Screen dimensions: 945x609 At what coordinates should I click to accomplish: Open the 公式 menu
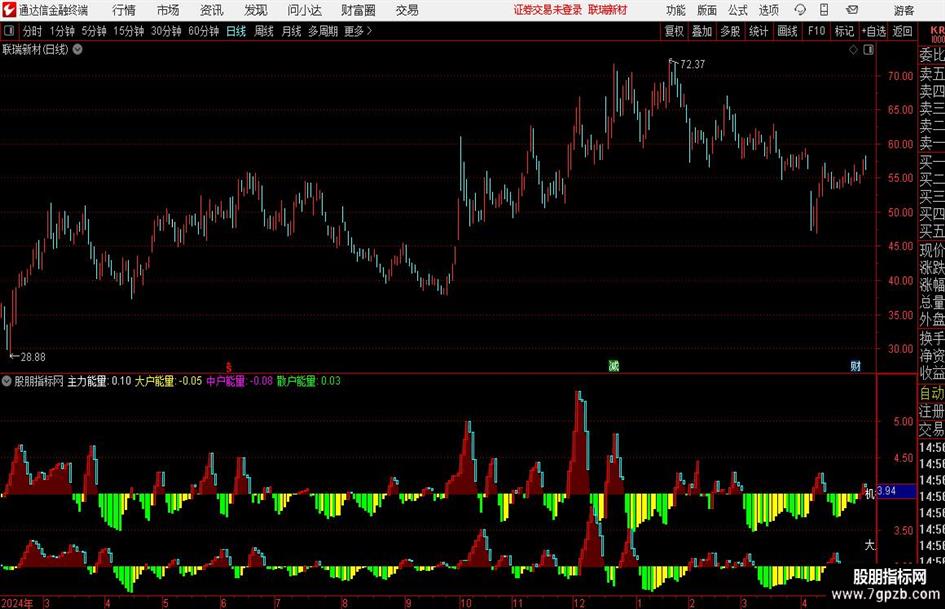point(738,10)
